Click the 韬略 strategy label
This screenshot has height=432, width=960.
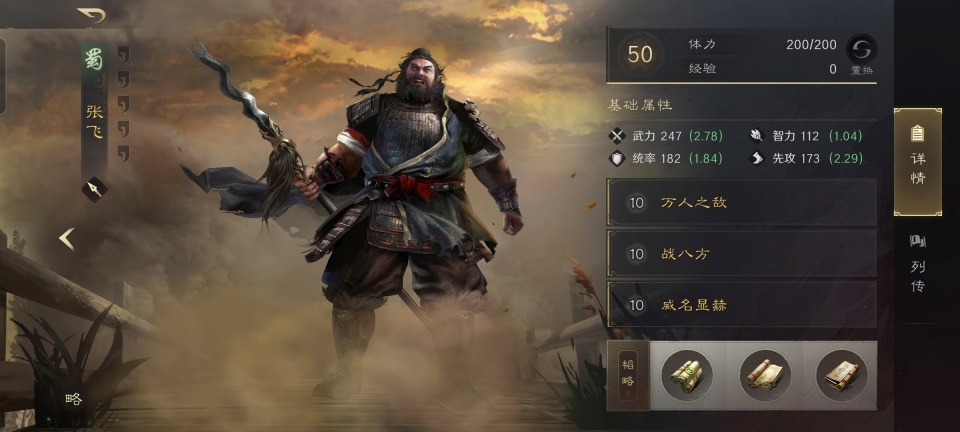(x=628, y=375)
